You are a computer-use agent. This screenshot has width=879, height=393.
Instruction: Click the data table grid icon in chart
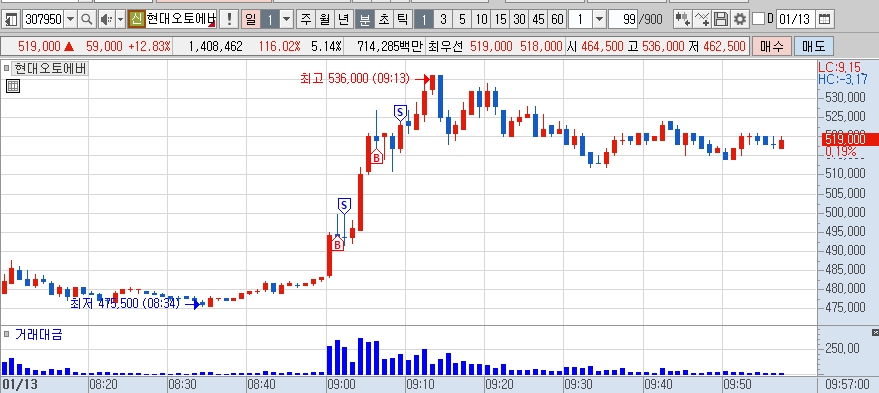(13, 86)
